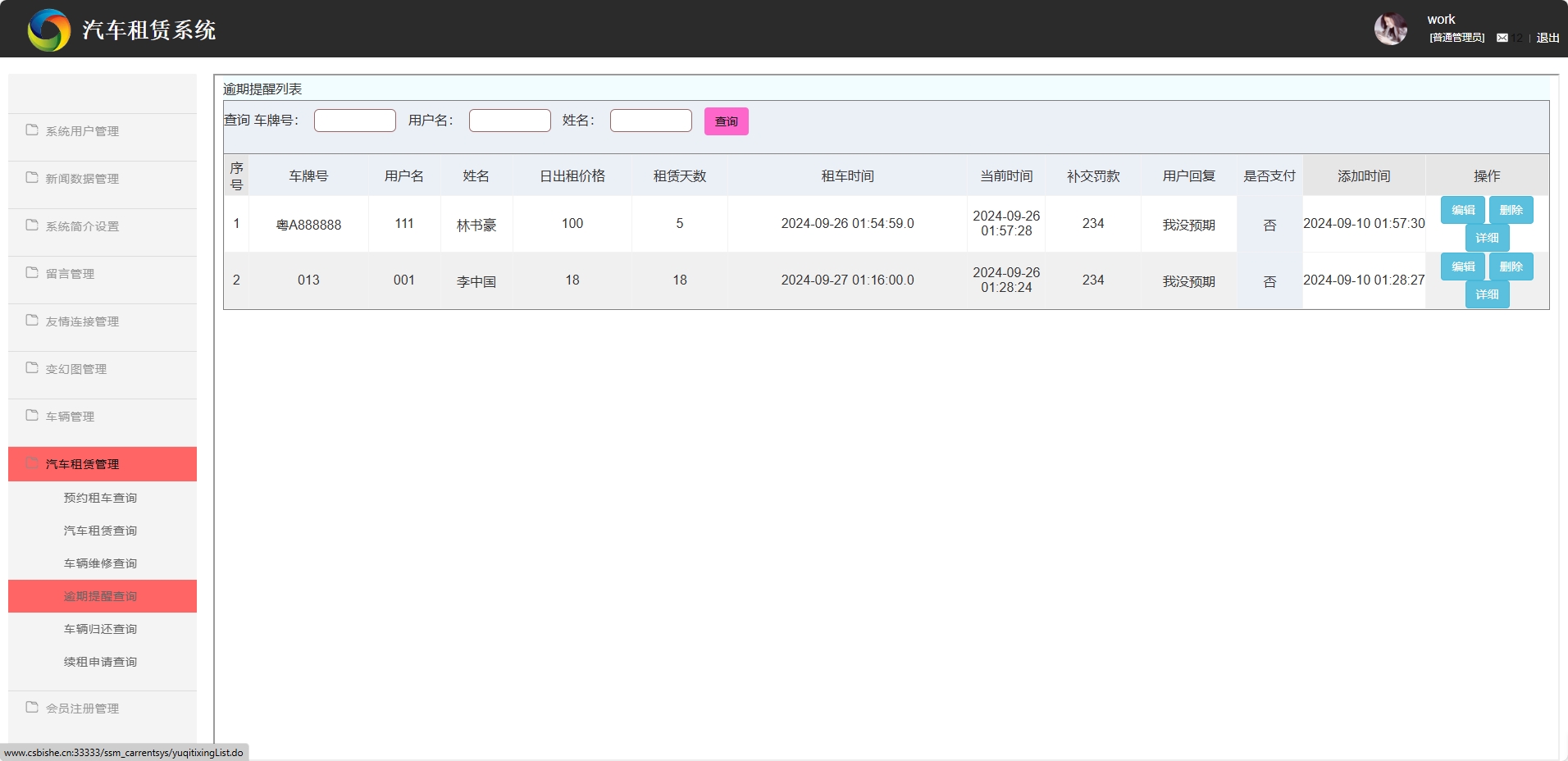The height and width of the screenshot is (761, 1568).
Task: Expand the 友情连接管理 menu section
Action: click(82, 321)
